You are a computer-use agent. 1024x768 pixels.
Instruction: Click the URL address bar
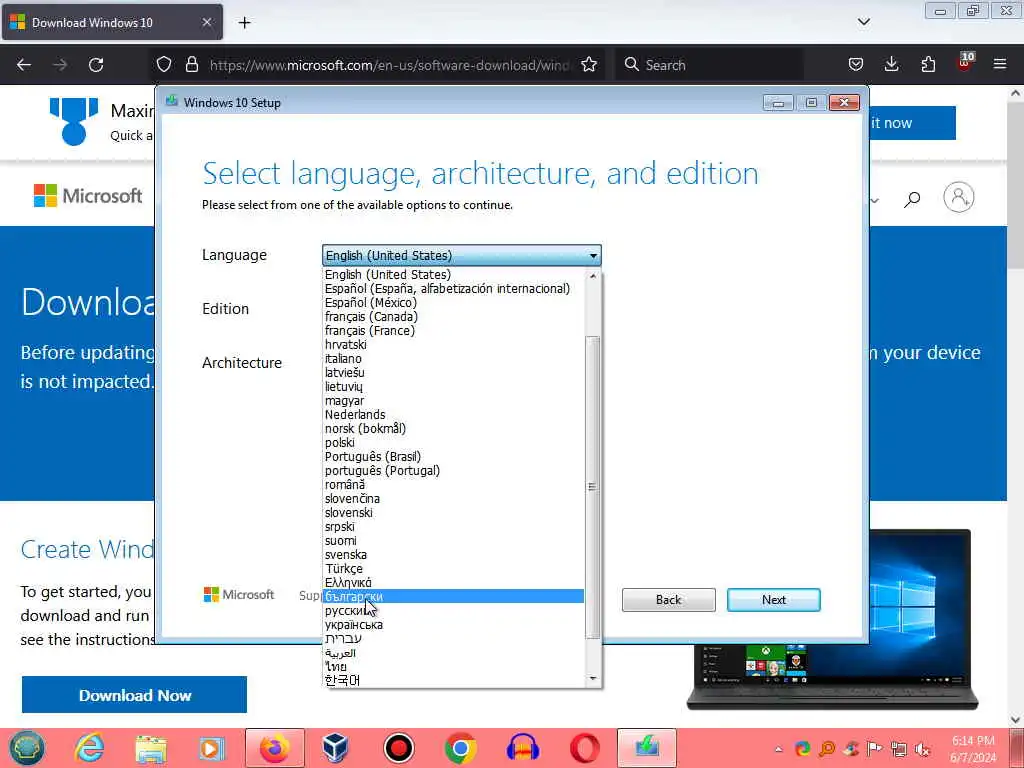(389, 65)
